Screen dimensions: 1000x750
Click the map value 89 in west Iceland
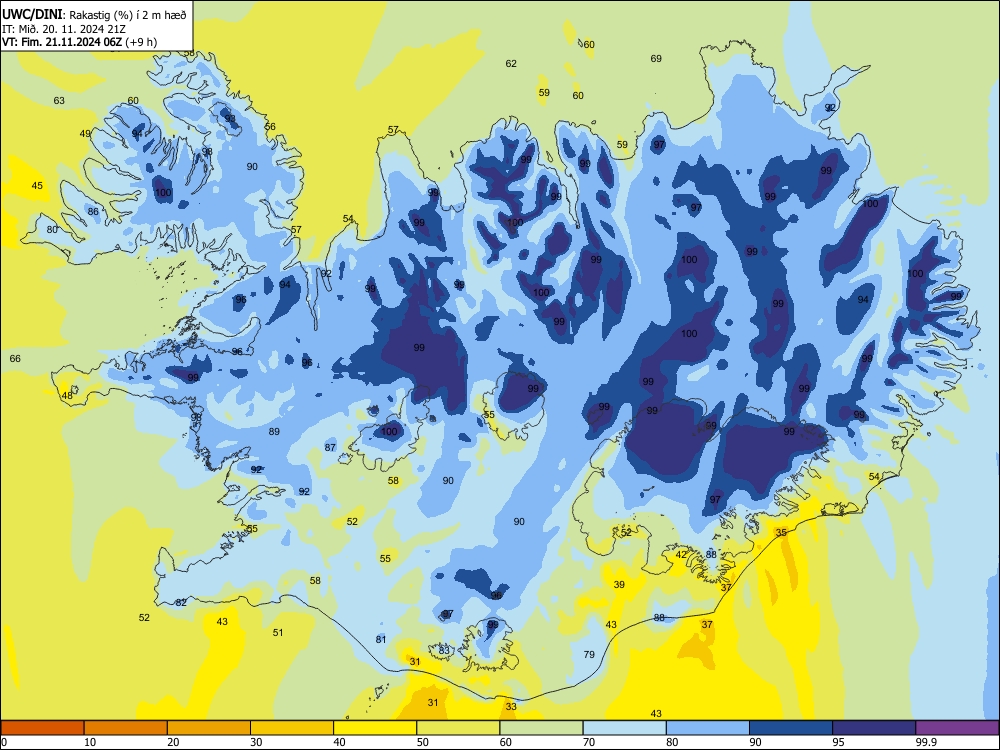(x=274, y=432)
